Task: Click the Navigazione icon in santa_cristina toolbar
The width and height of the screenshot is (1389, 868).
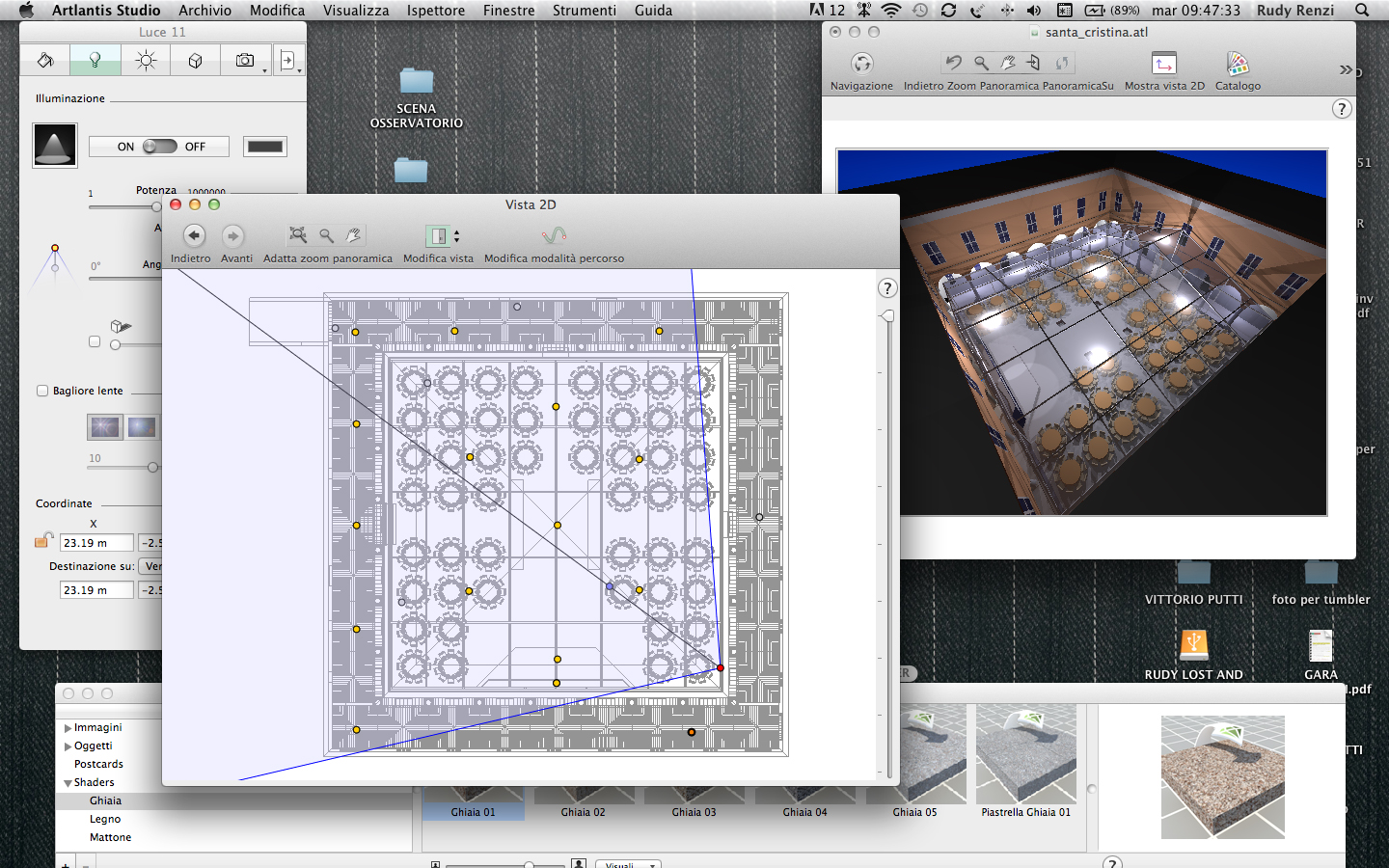Action: (x=861, y=64)
